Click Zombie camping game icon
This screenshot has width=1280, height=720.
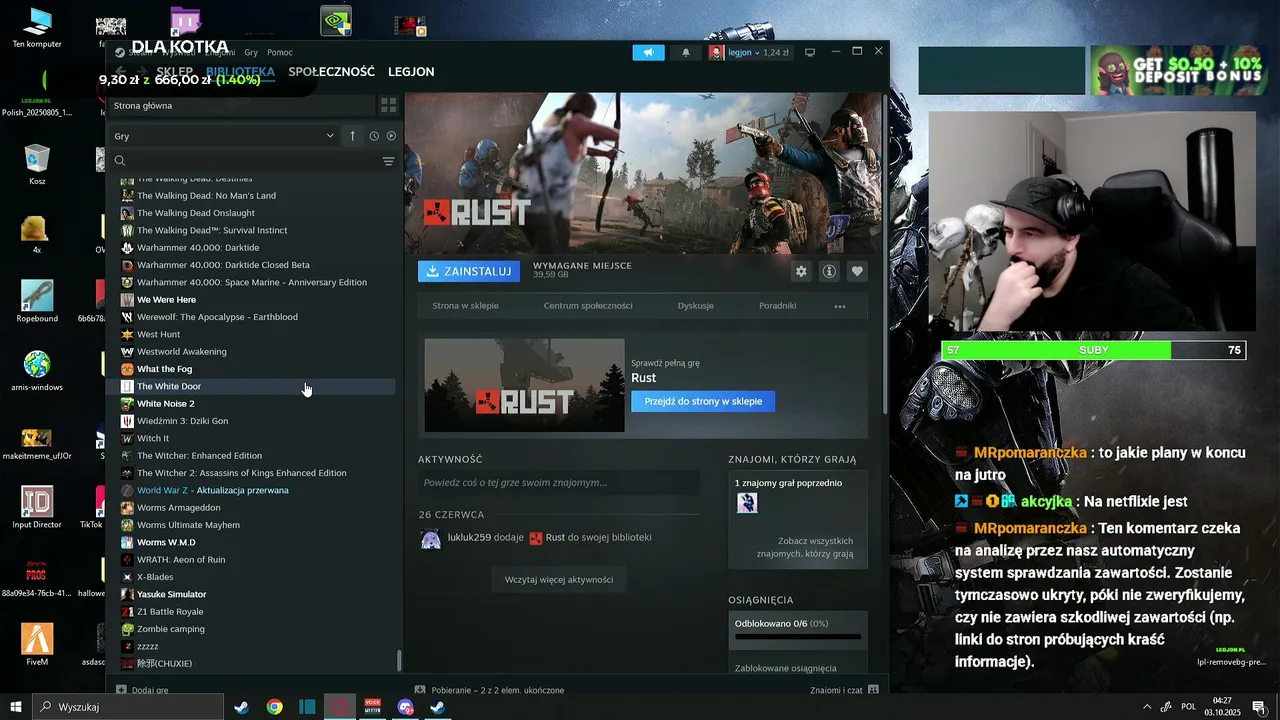coord(127,629)
